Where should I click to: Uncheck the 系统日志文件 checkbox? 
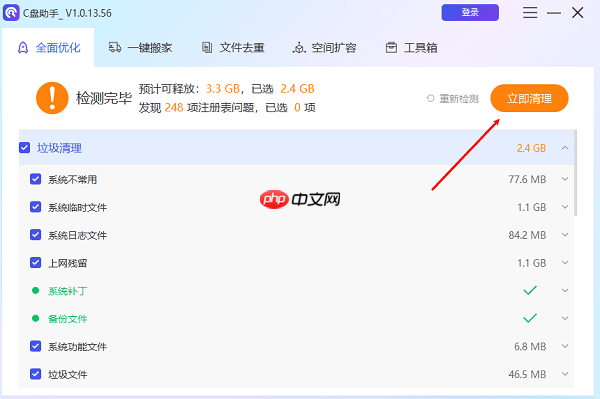(x=36, y=235)
